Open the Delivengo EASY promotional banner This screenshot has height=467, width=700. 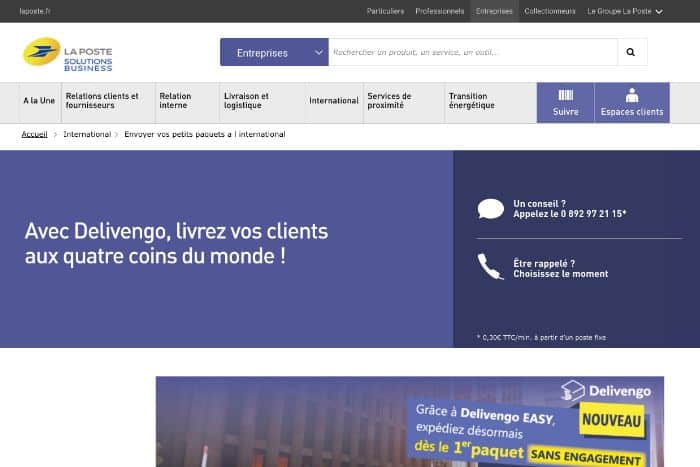pyautogui.click(x=409, y=421)
